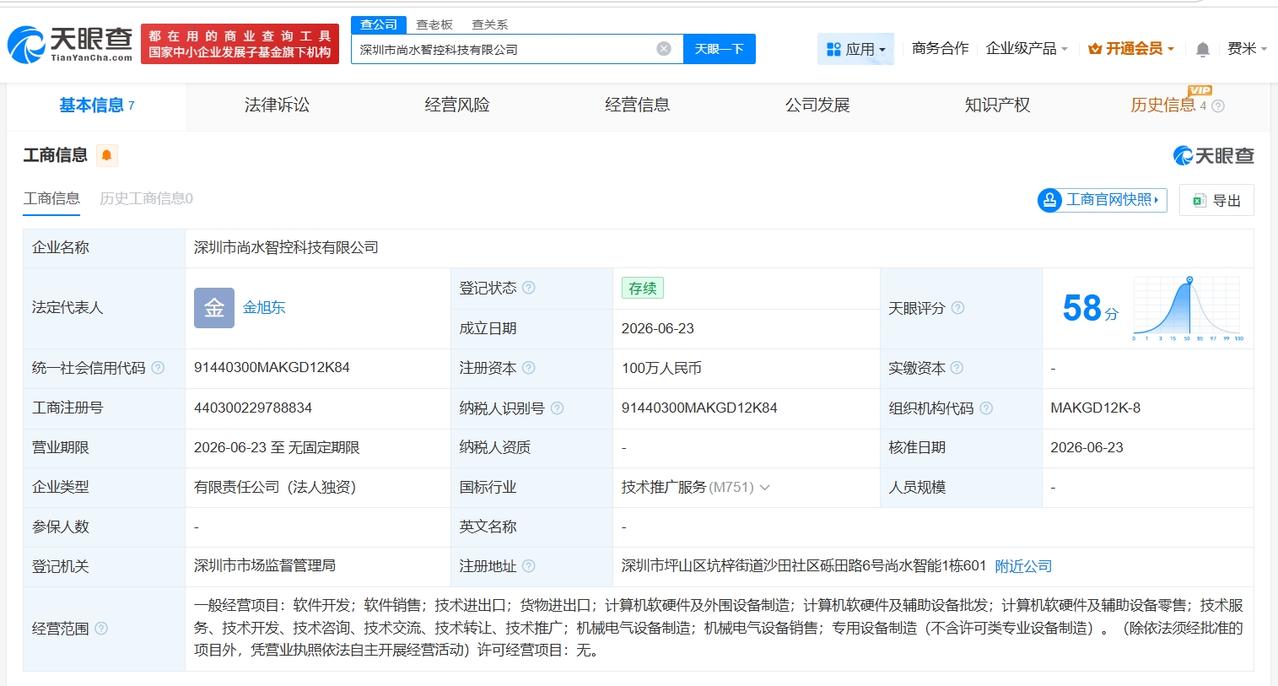This screenshot has width=1278, height=686.
Task: Click the help icon beside 历史信息 tab
Action: (x=1217, y=106)
